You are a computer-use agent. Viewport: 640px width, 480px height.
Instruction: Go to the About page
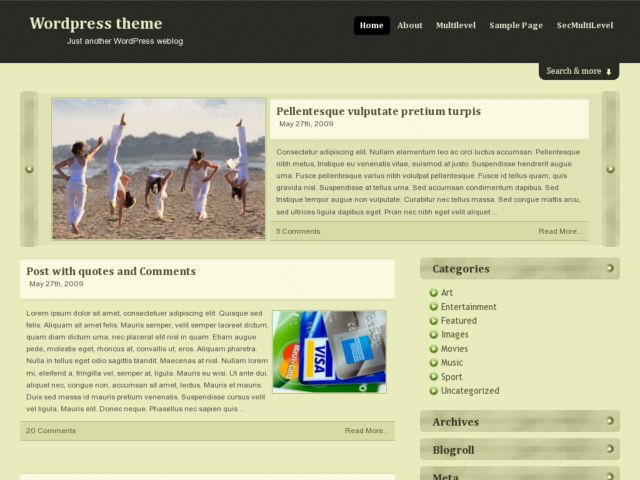tap(410, 25)
